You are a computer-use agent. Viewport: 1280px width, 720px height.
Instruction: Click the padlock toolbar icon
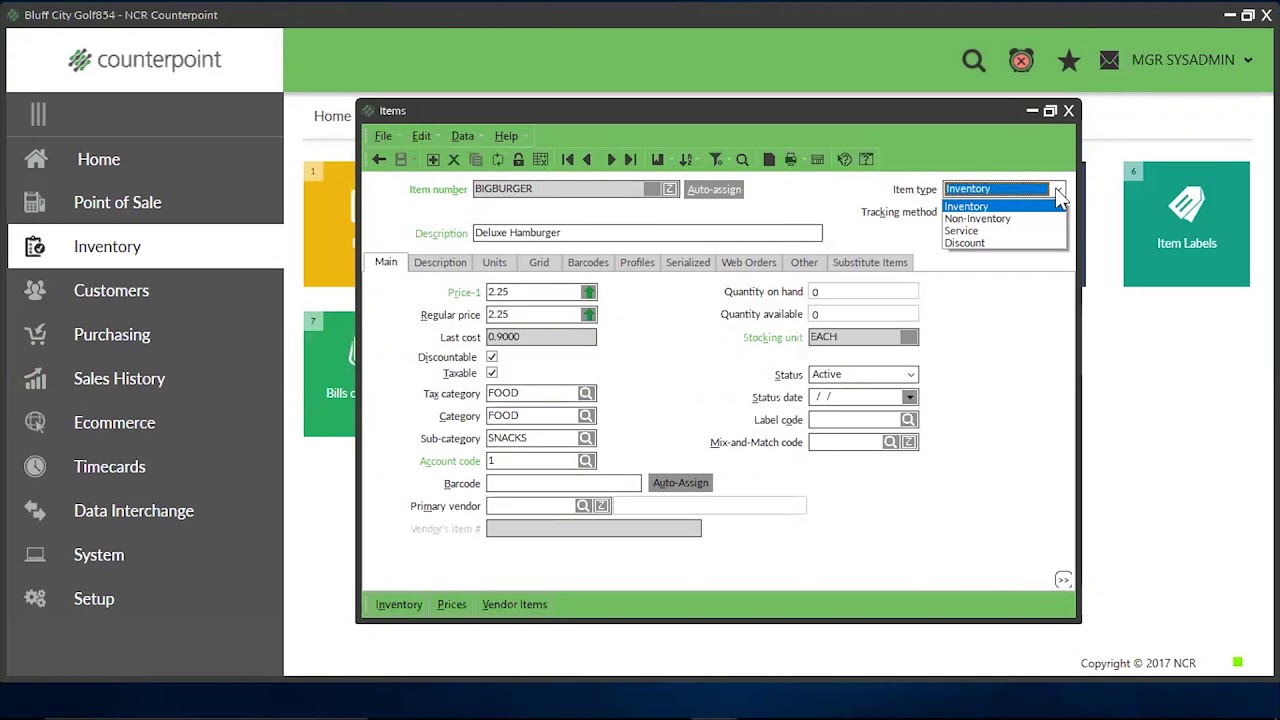pos(518,160)
